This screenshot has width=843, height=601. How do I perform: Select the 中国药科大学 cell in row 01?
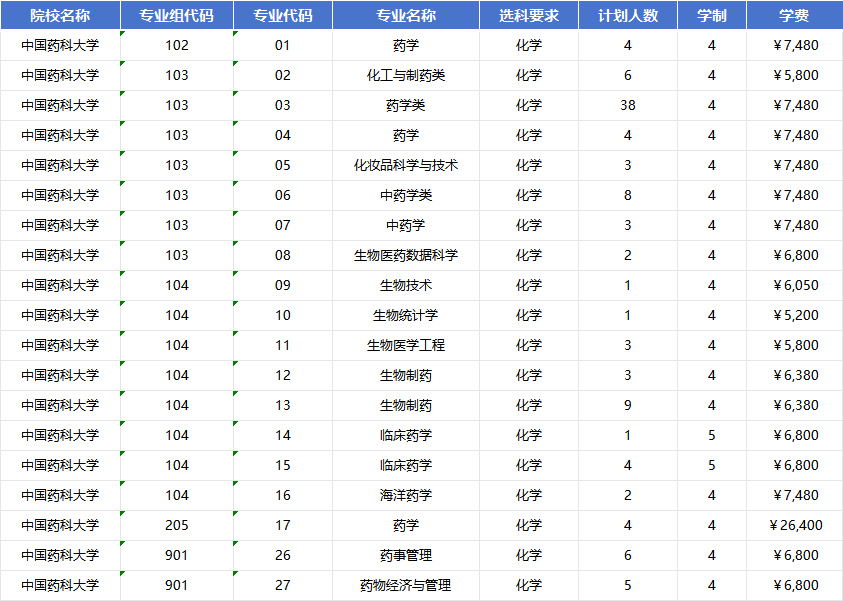pyautogui.click(x=60, y=45)
